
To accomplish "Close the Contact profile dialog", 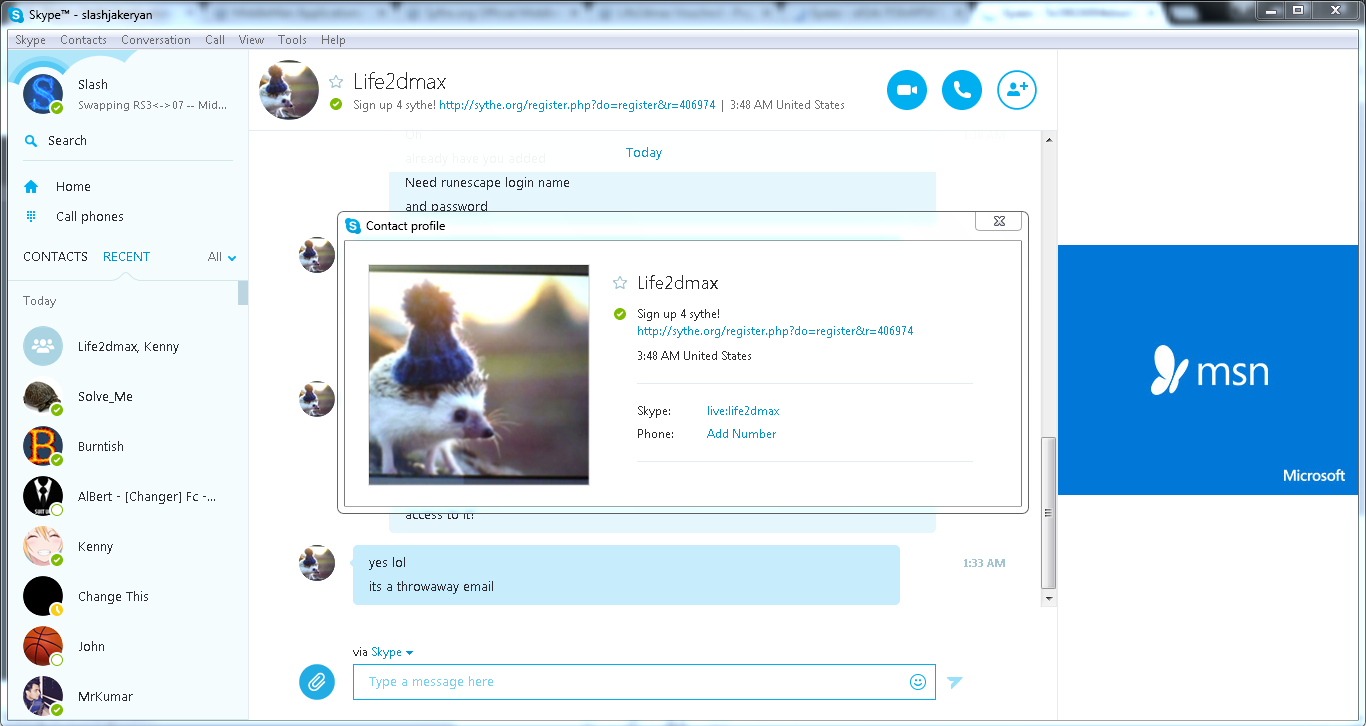I will click(x=998, y=222).
